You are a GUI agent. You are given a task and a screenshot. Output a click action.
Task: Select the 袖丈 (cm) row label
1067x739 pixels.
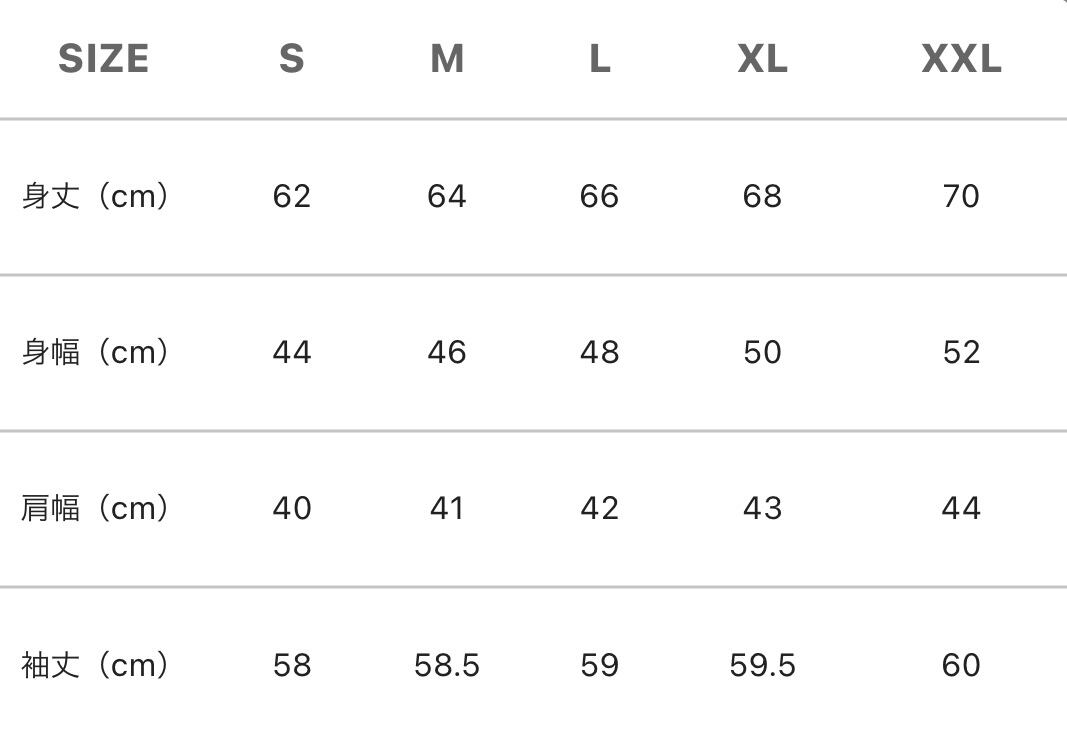[x=95, y=665]
